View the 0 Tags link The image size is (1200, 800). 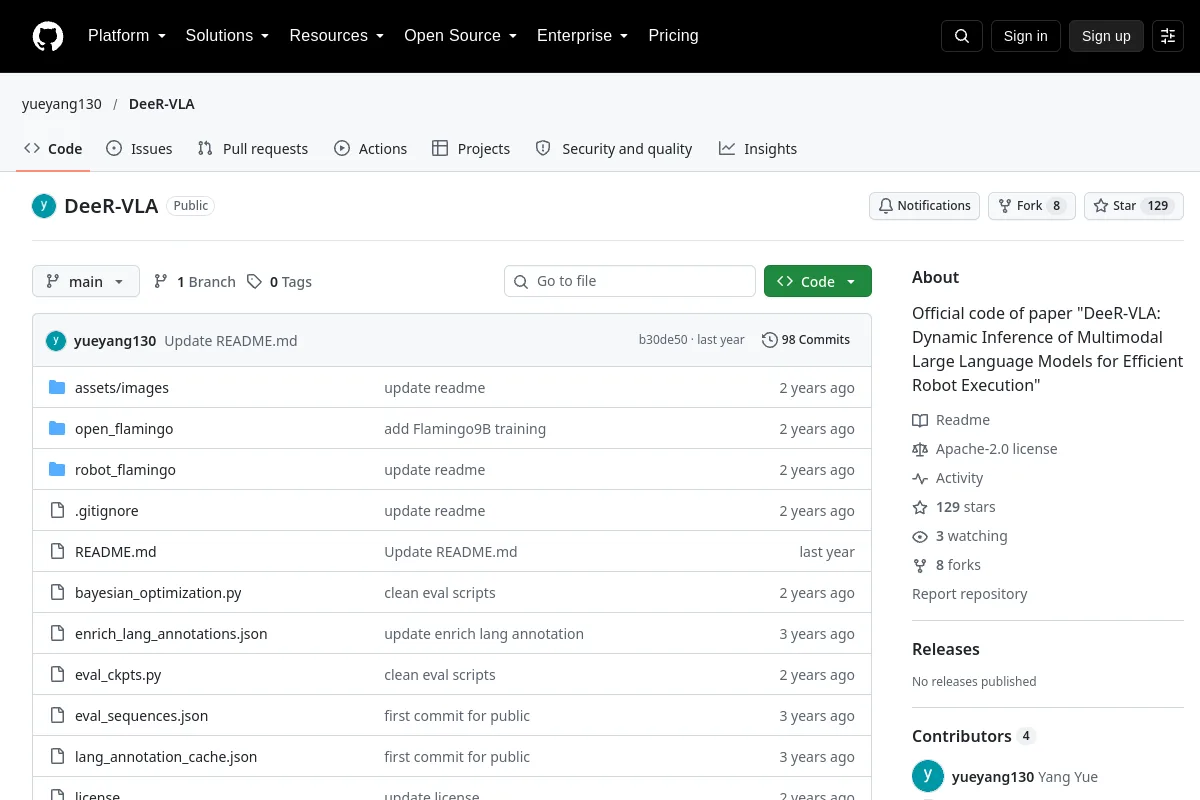(x=279, y=282)
